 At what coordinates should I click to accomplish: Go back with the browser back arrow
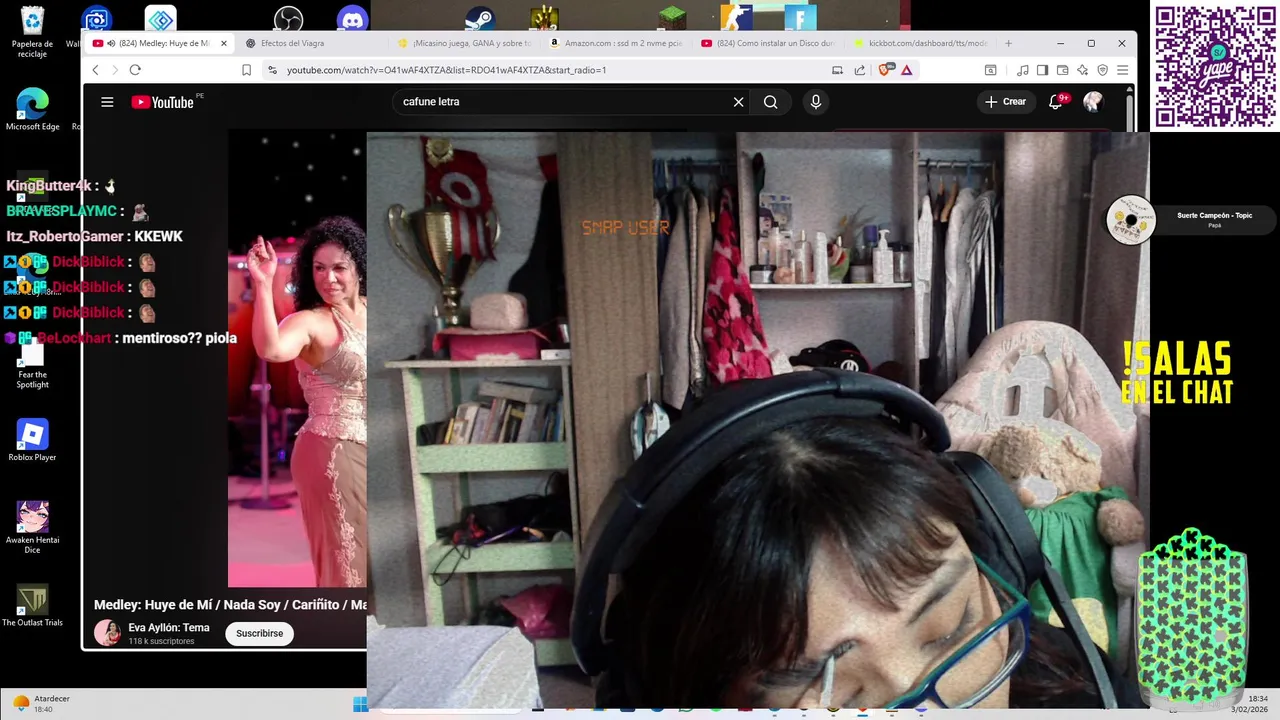point(95,70)
